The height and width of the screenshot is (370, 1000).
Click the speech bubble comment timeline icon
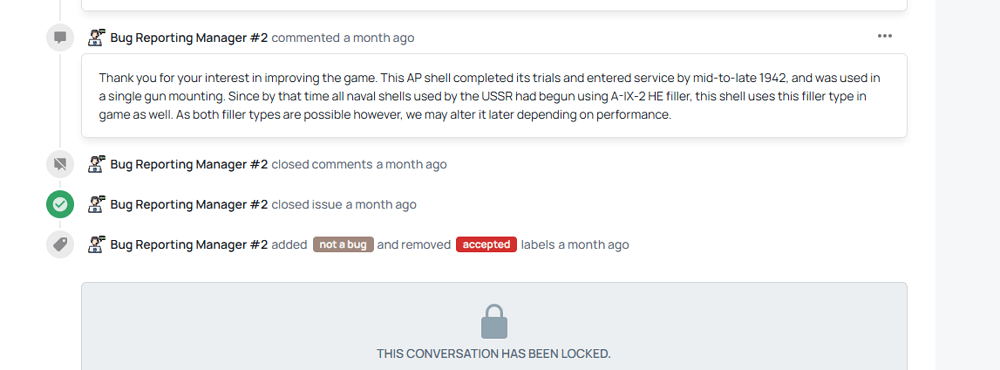60,38
